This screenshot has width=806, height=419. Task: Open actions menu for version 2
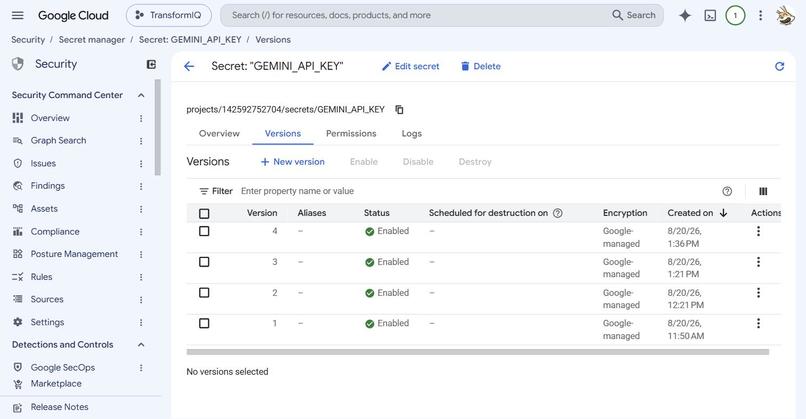click(x=758, y=293)
